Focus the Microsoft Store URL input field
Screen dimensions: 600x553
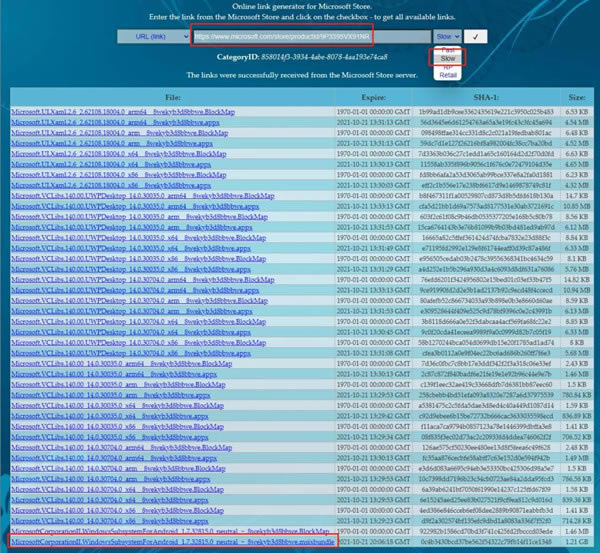[311, 37]
